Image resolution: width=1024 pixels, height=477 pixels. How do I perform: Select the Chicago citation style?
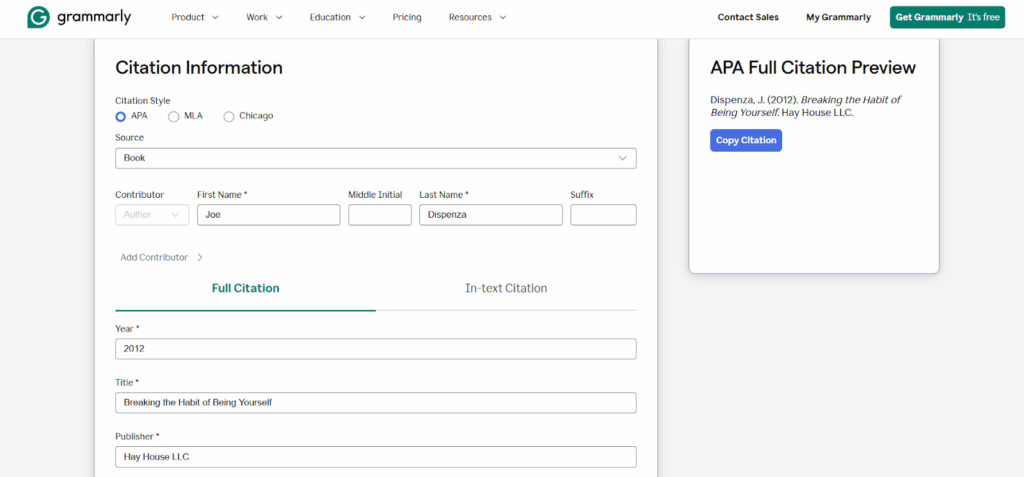coord(229,116)
